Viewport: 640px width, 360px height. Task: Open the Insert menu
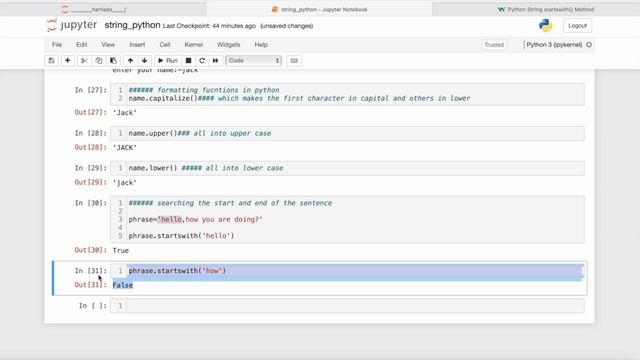pos(137,44)
